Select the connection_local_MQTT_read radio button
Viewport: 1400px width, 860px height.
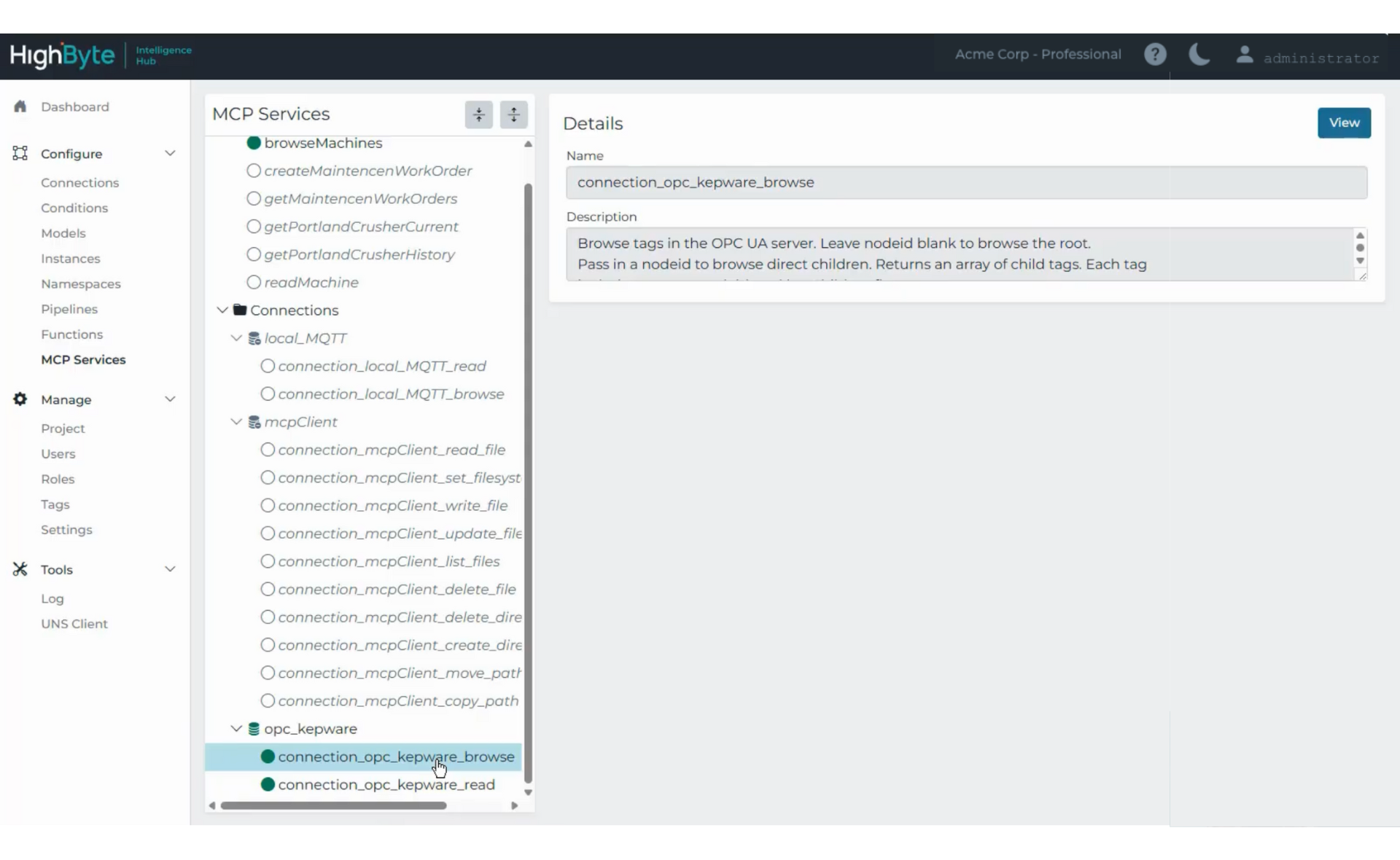coord(267,366)
